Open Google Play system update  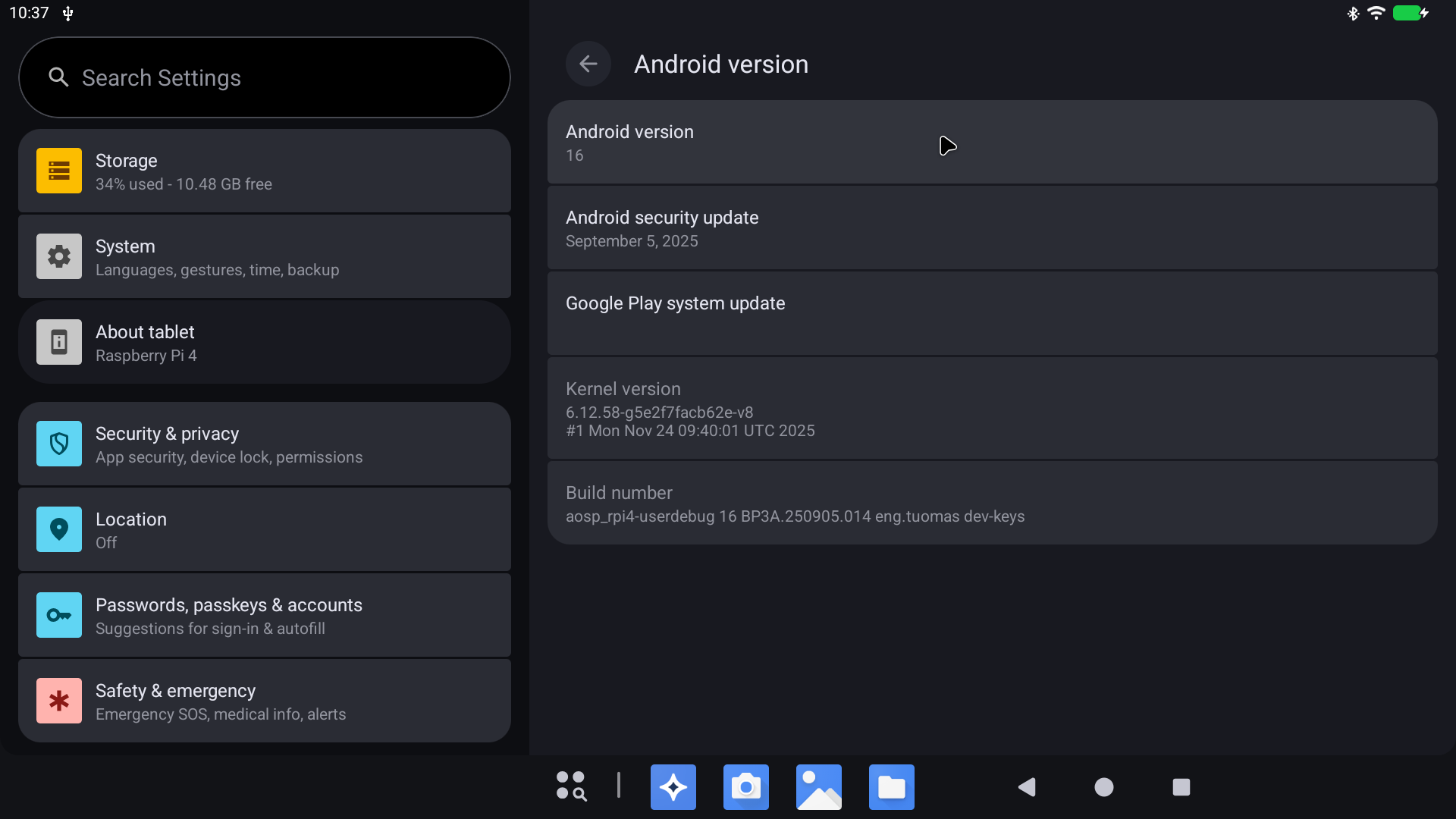(x=991, y=312)
